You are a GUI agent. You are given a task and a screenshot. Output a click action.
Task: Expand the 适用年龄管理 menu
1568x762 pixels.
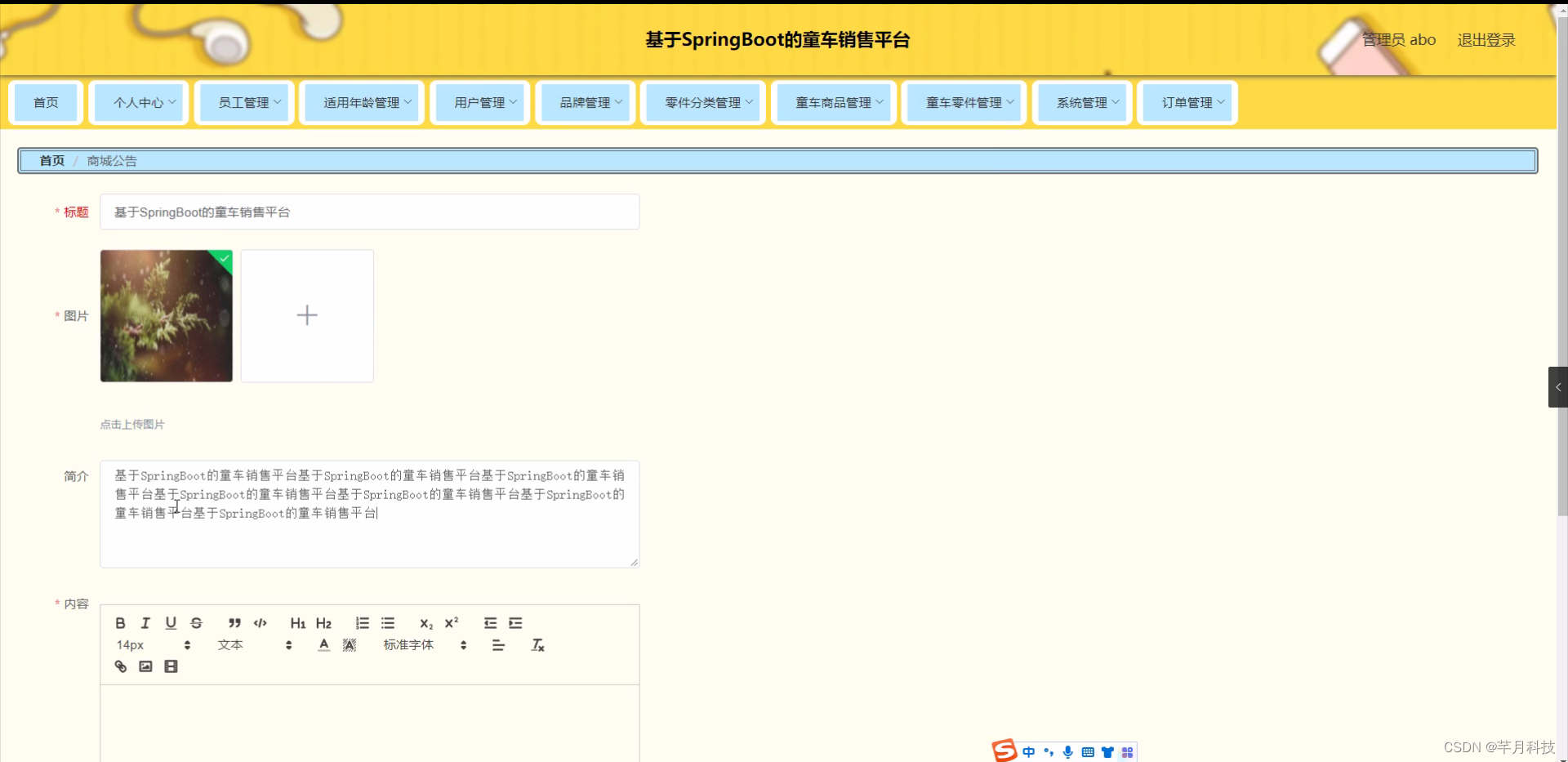pyautogui.click(x=362, y=103)
